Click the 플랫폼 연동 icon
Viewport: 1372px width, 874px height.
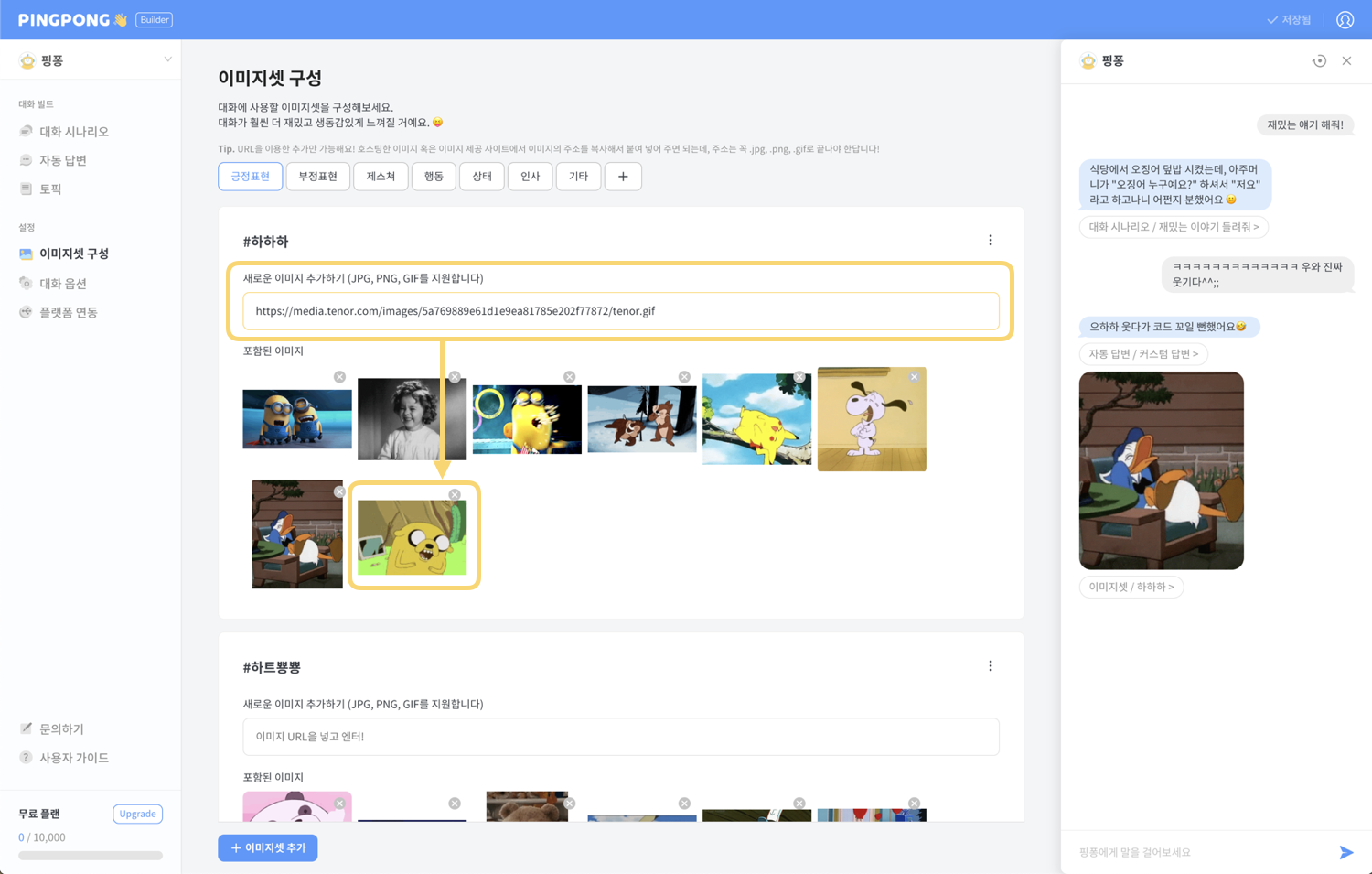coord(26,312)
